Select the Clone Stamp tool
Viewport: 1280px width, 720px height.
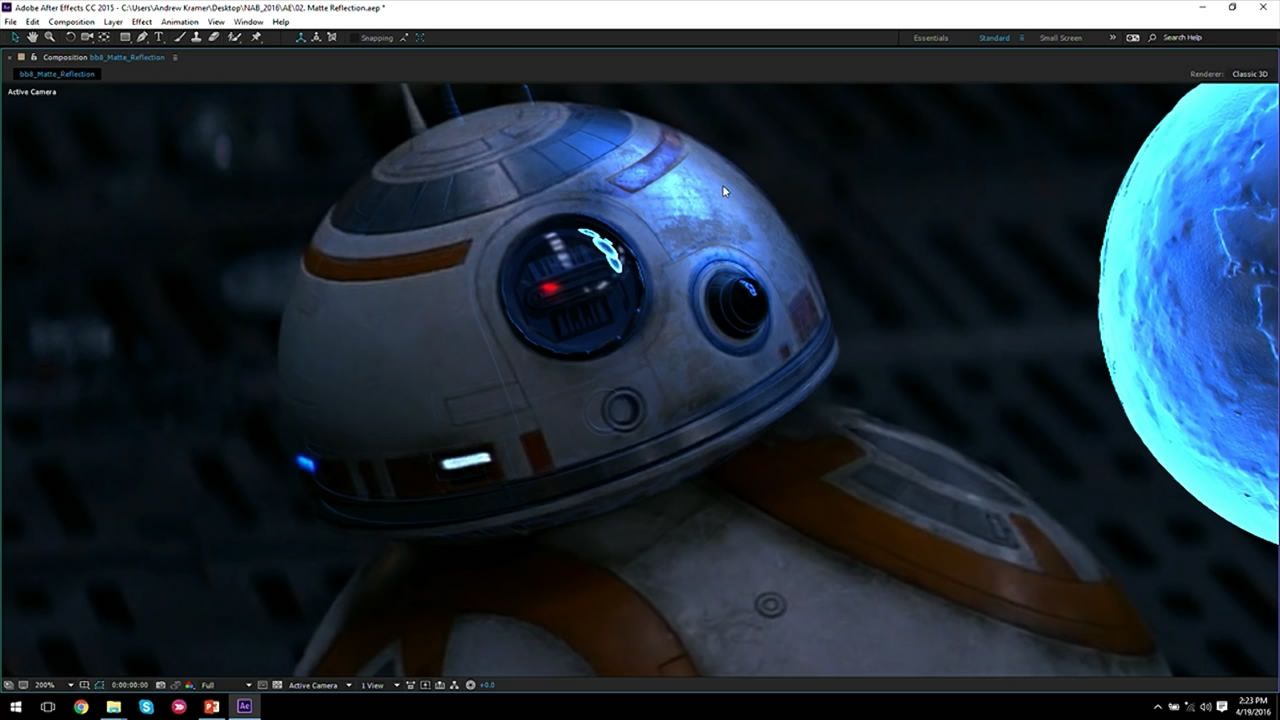(196, 37)
